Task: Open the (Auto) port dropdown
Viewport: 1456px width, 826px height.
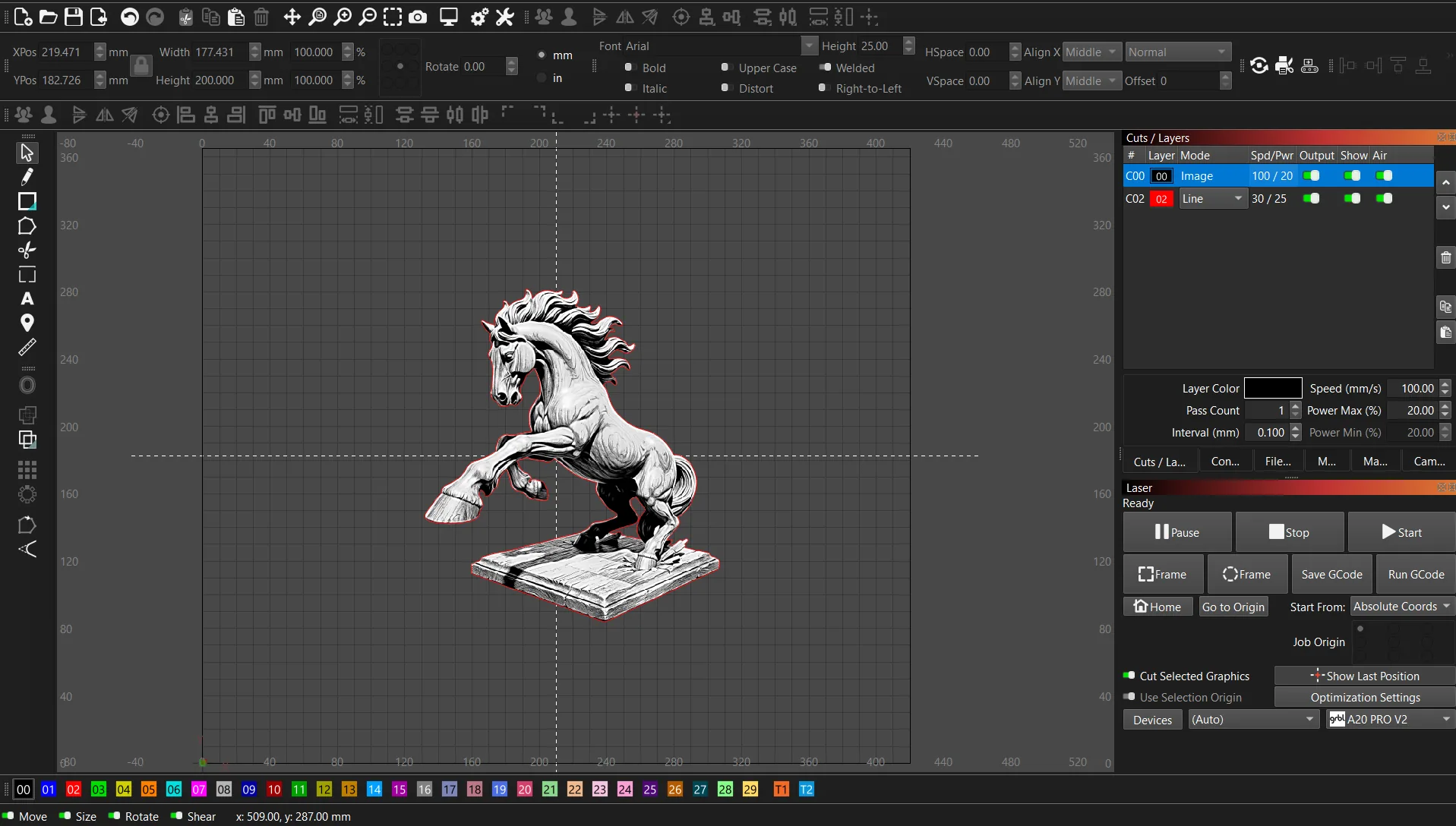Action: click(1253, 719)
